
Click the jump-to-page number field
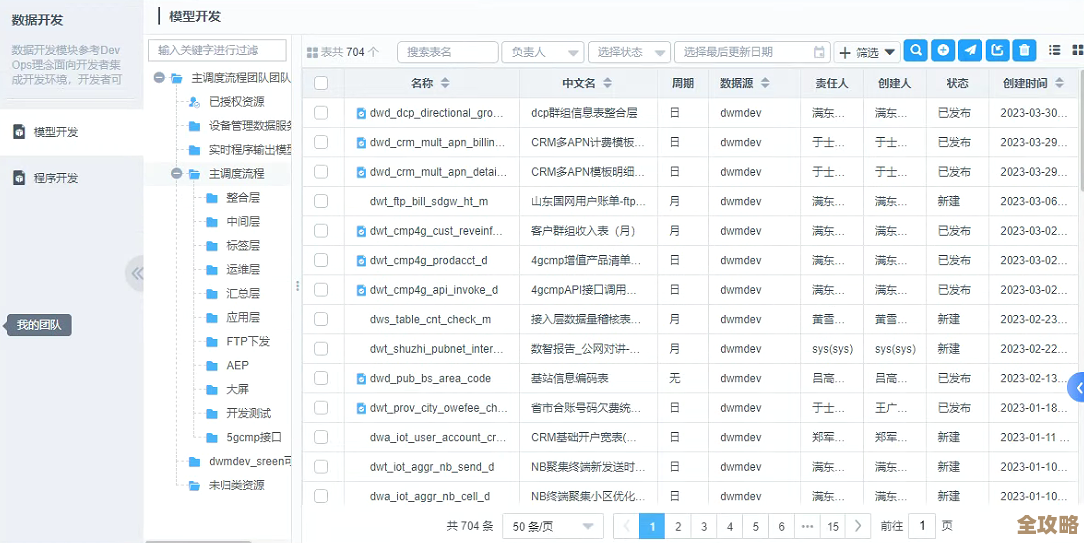[922, 526]
